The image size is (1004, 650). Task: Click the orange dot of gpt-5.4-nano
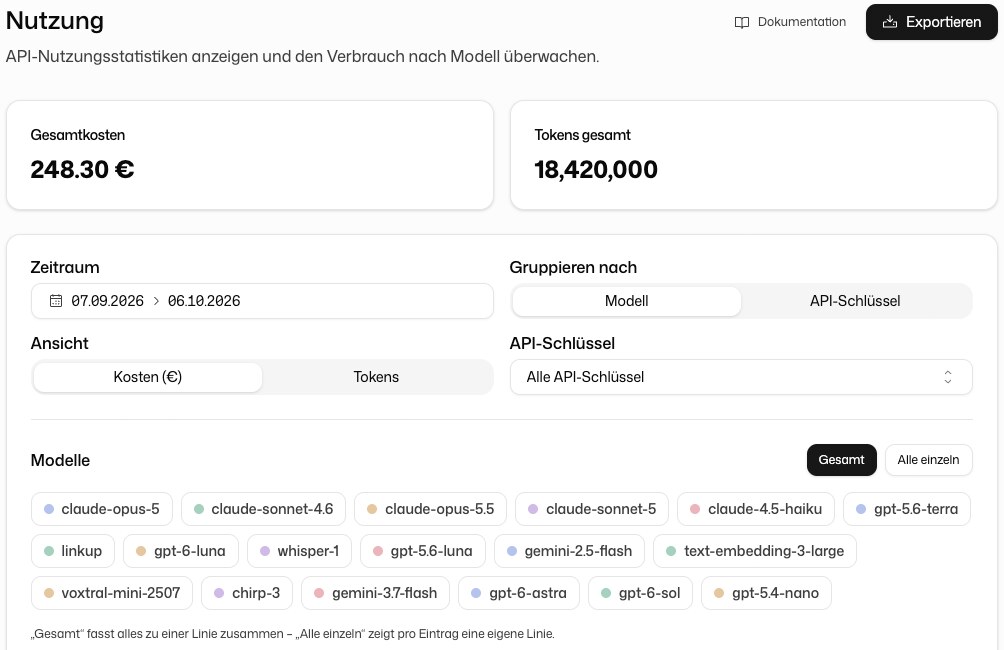click(719, 593)
